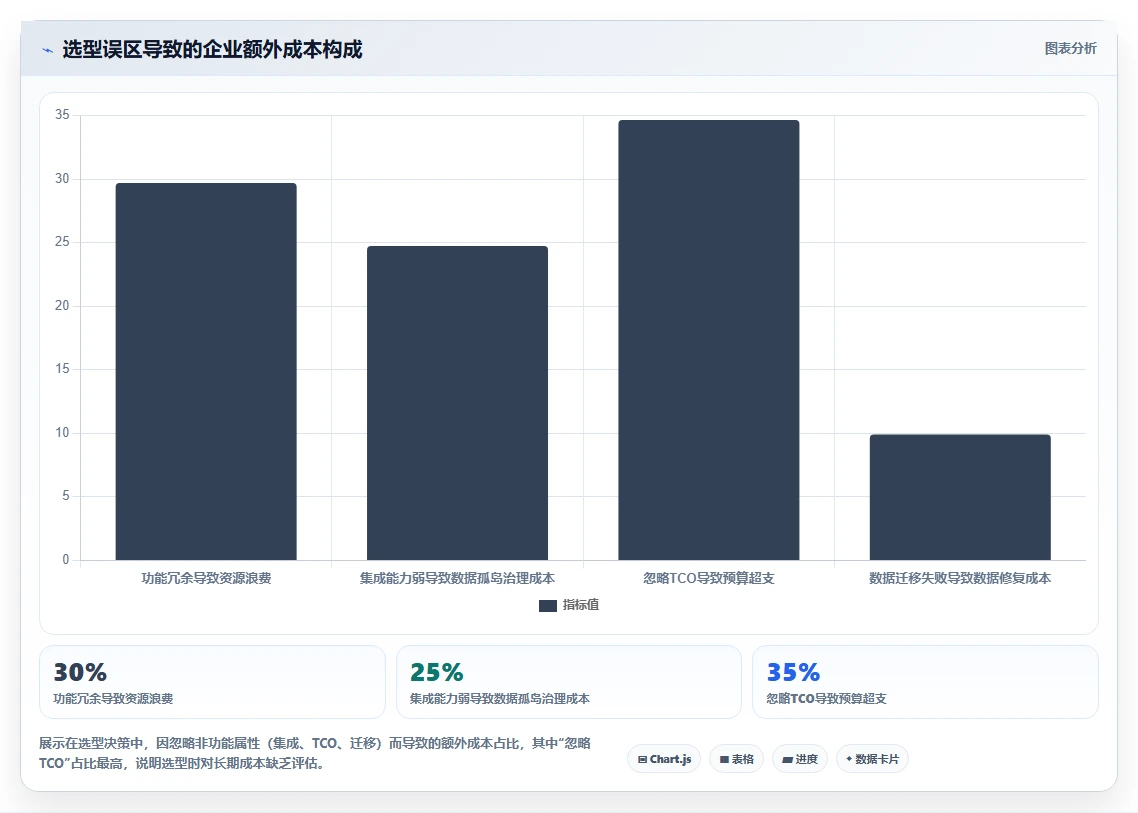
Task: Select the 功能冗余导致资源浪费 bar in the chart
Action: 206,372
